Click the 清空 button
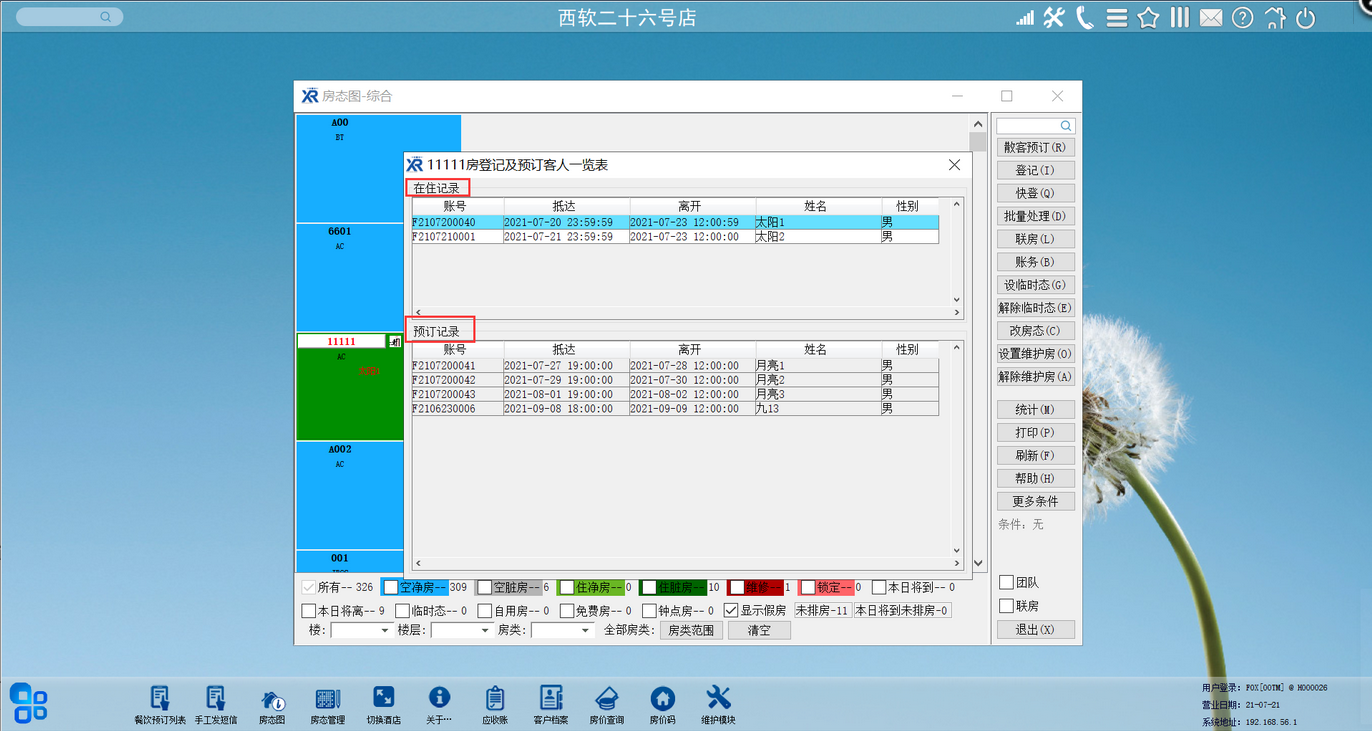The height and width of the screenshot is (731, 1372). point(759,630)
